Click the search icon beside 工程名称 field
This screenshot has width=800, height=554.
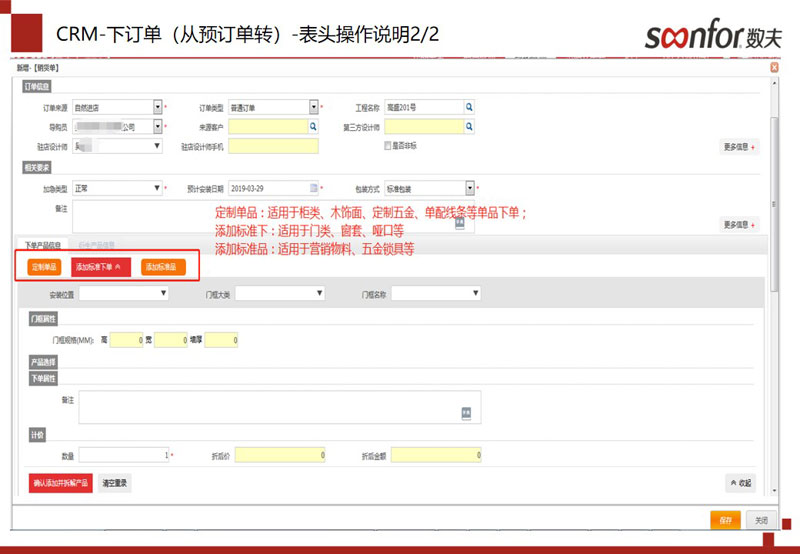[x=469, y=107]
